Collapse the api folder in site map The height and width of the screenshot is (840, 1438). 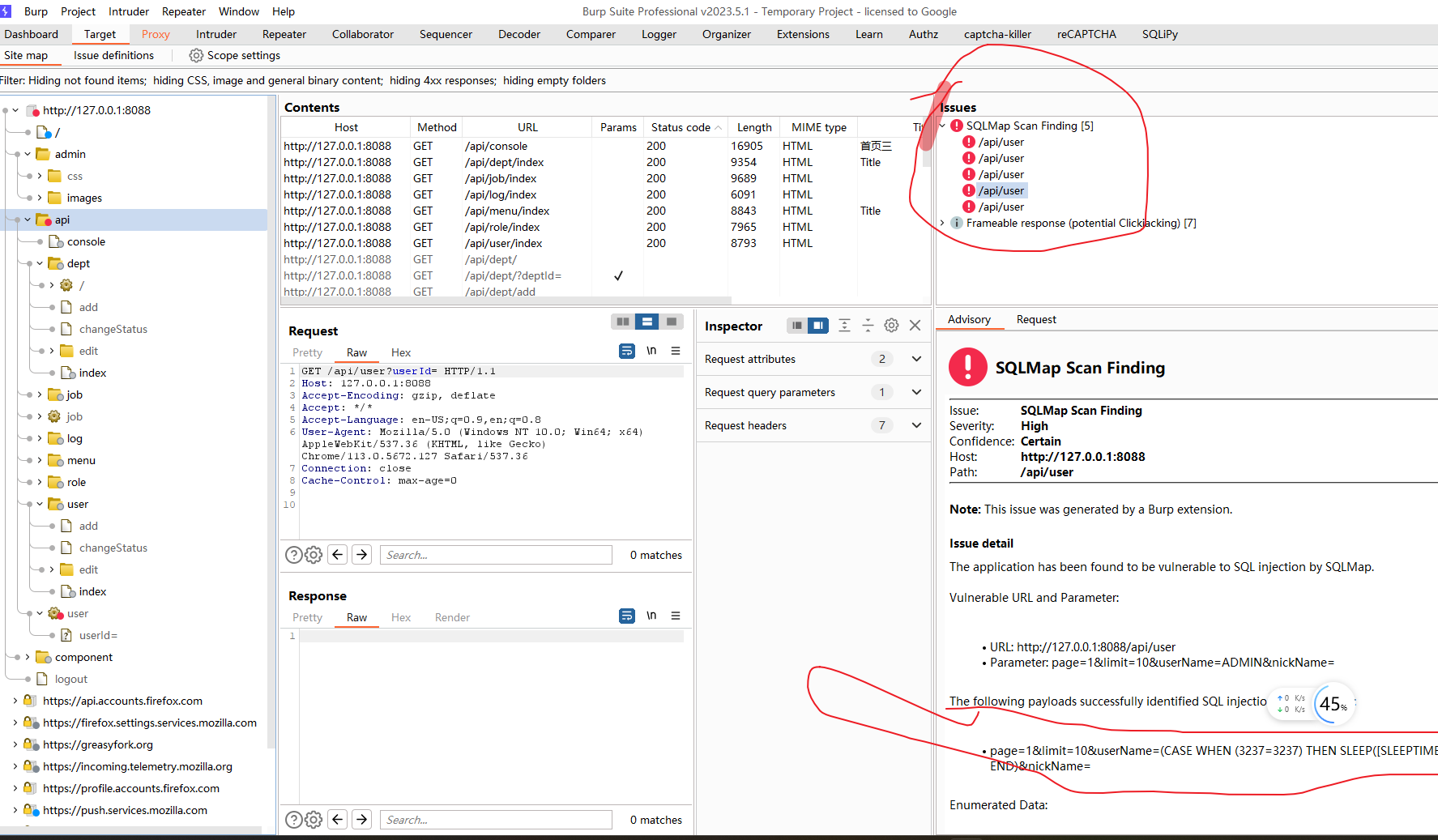(x=28, y=220)
